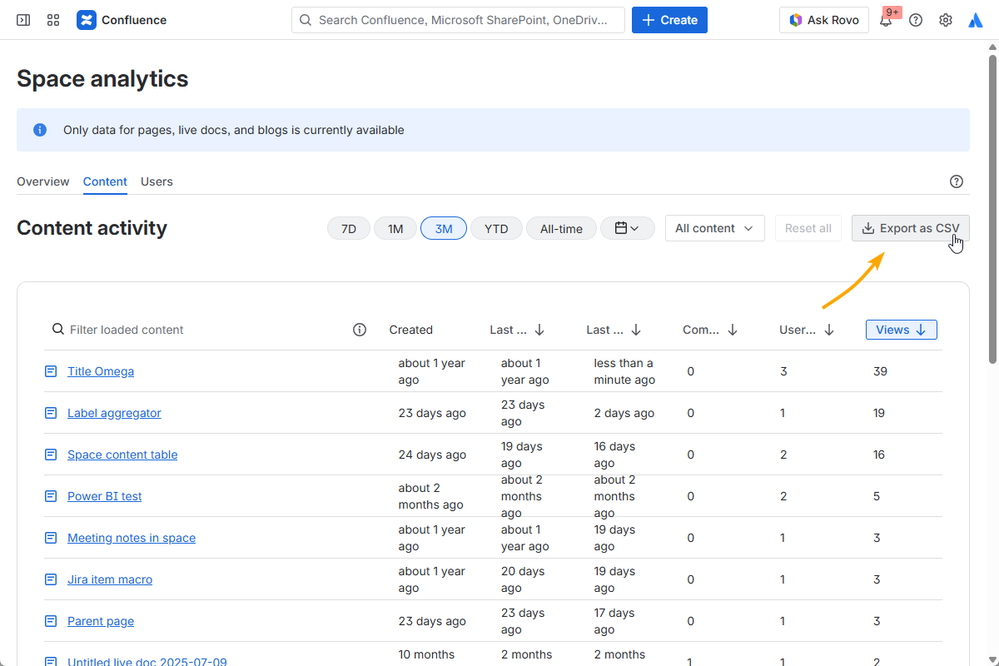
Task: Open the Power BI test link
Action: point(104,496)
